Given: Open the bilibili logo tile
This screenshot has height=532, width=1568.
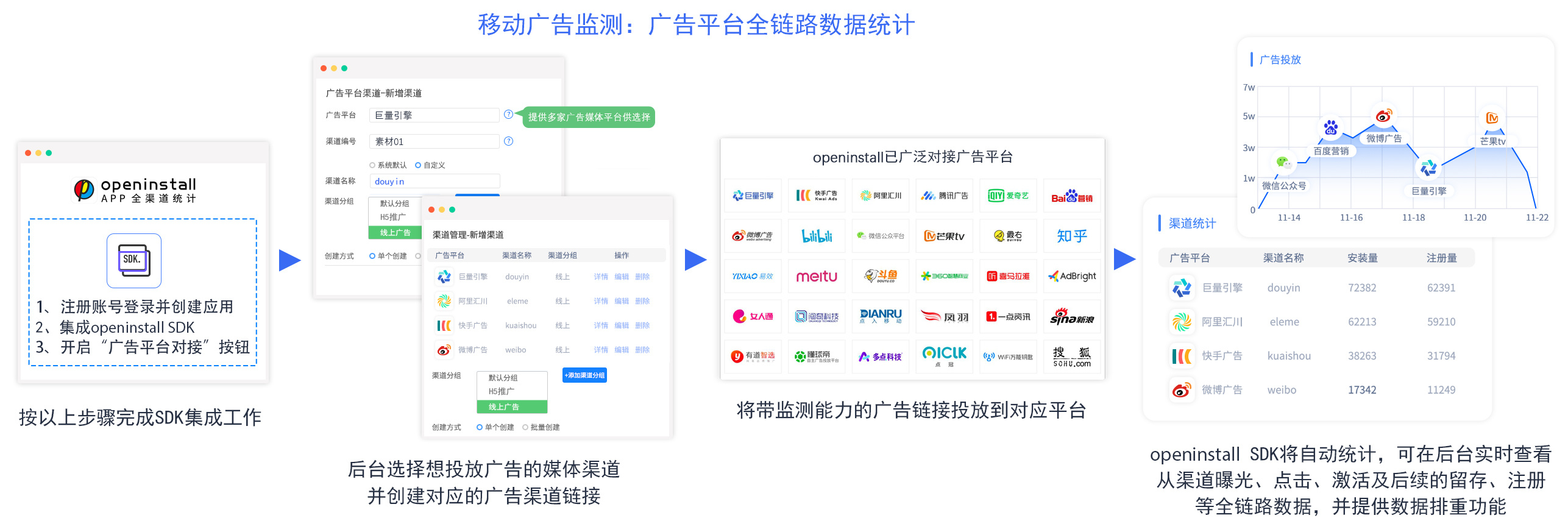Looking at the screenshot, I should [x=817, y=236].
